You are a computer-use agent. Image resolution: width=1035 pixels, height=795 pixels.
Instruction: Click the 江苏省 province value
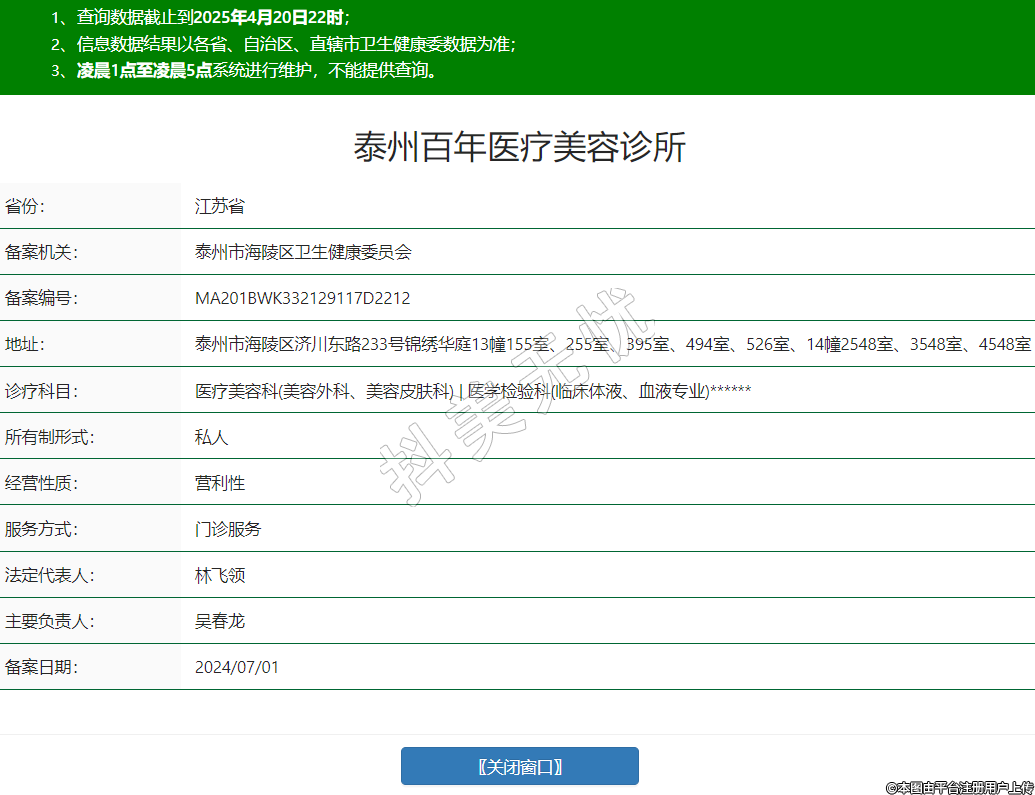coord(220,206)
